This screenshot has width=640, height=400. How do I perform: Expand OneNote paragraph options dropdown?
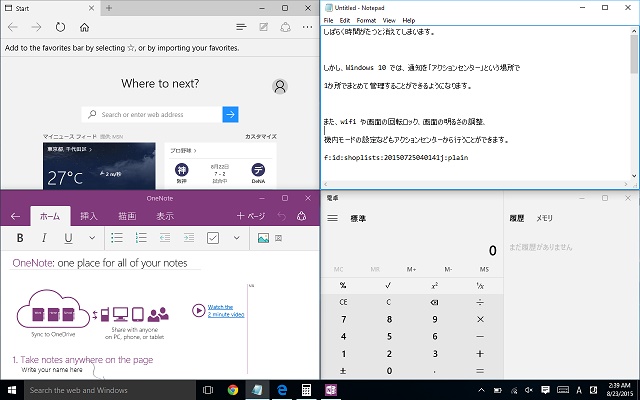coord(236,238)
